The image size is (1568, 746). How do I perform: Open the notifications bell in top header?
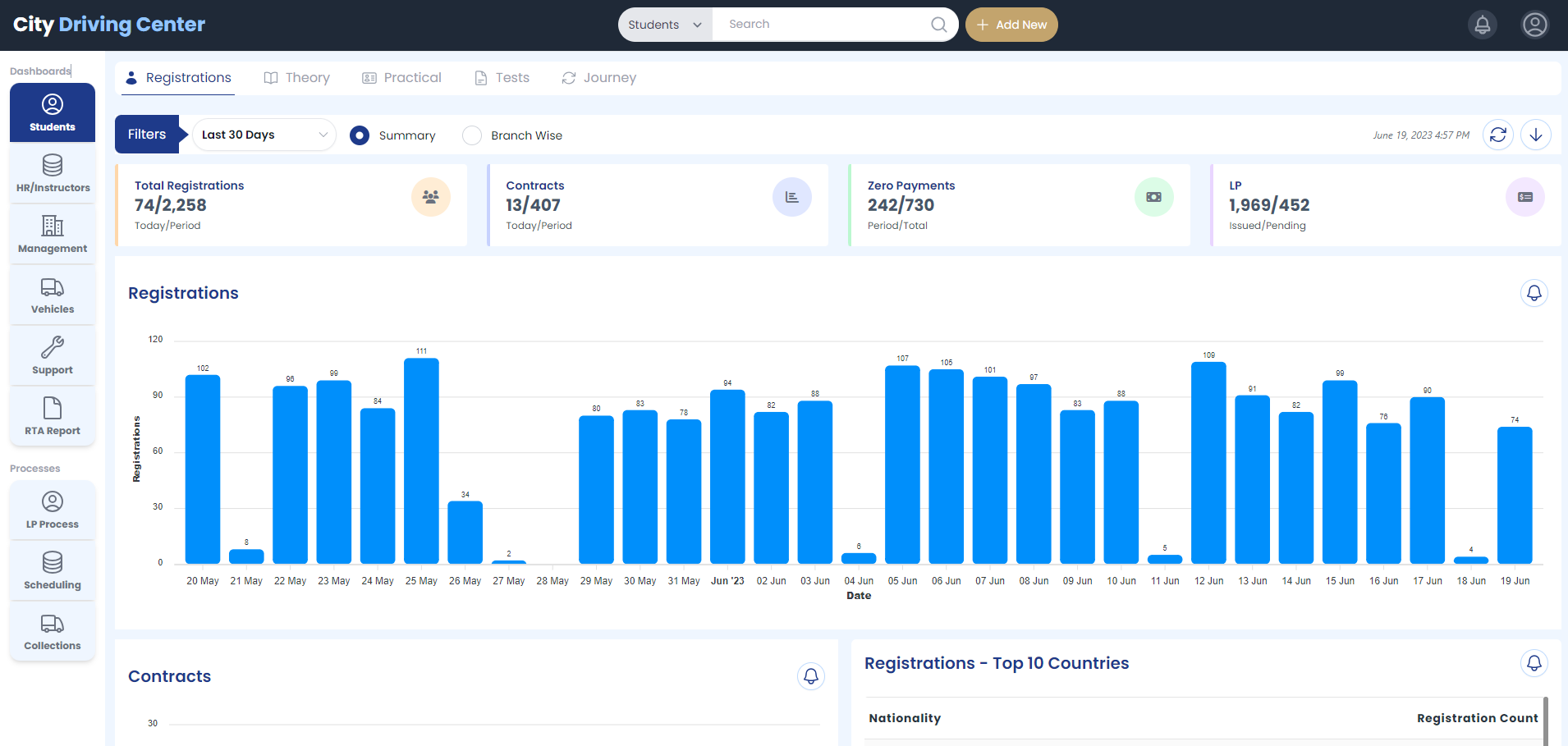1482,25
